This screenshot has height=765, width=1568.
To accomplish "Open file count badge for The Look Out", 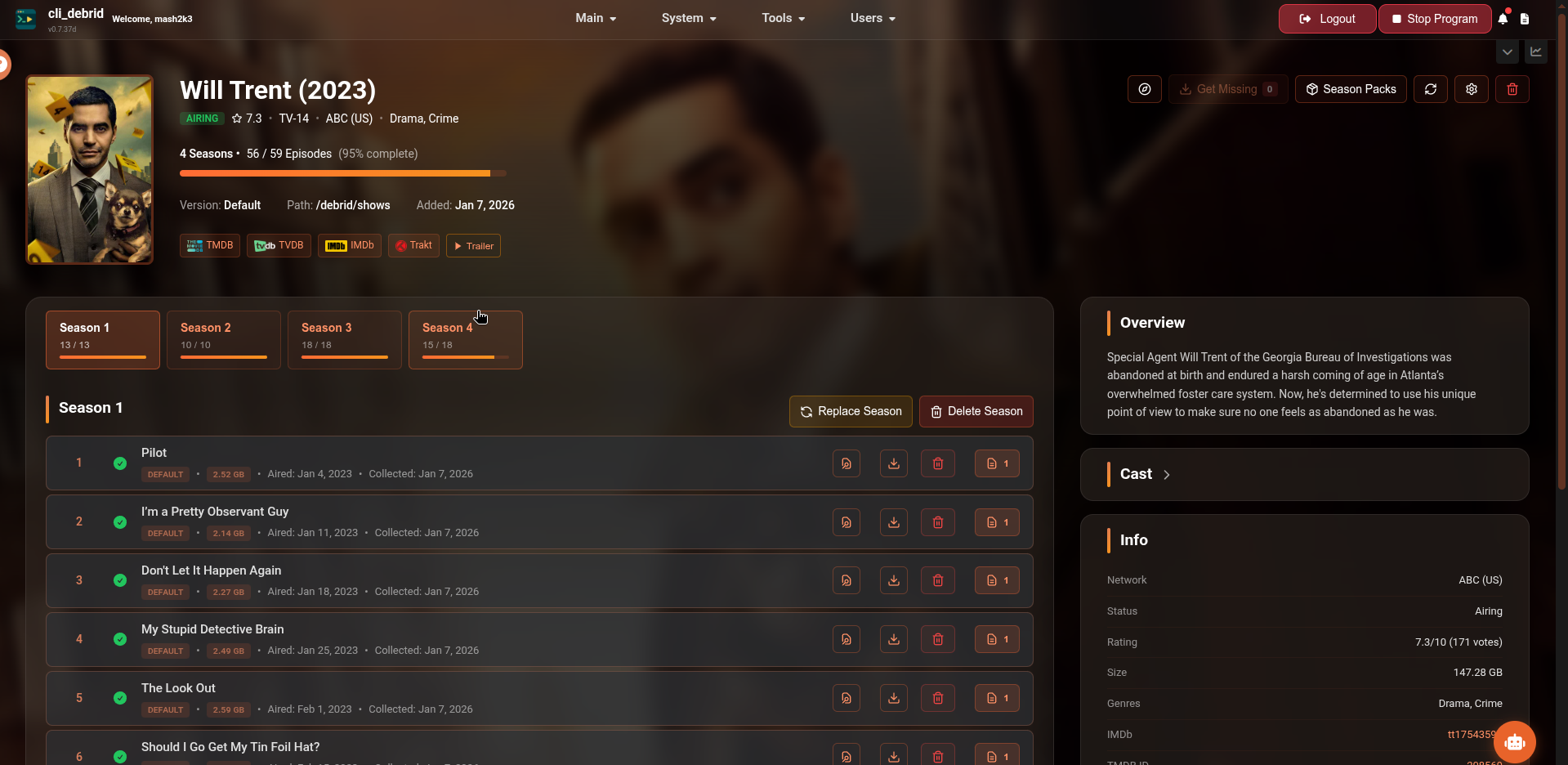I will [997, 699].
